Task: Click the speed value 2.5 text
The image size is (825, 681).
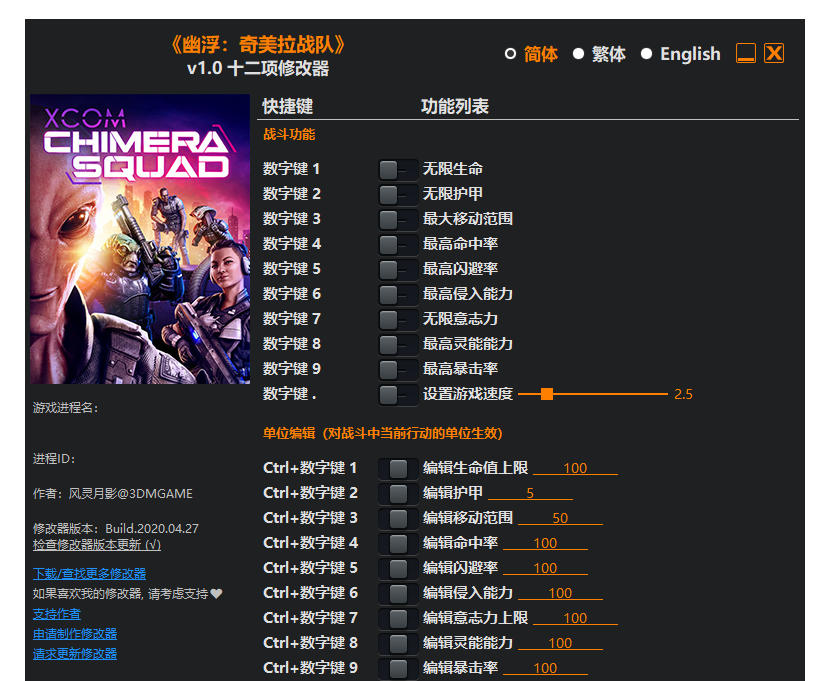Action: click(x=683, y=394)
